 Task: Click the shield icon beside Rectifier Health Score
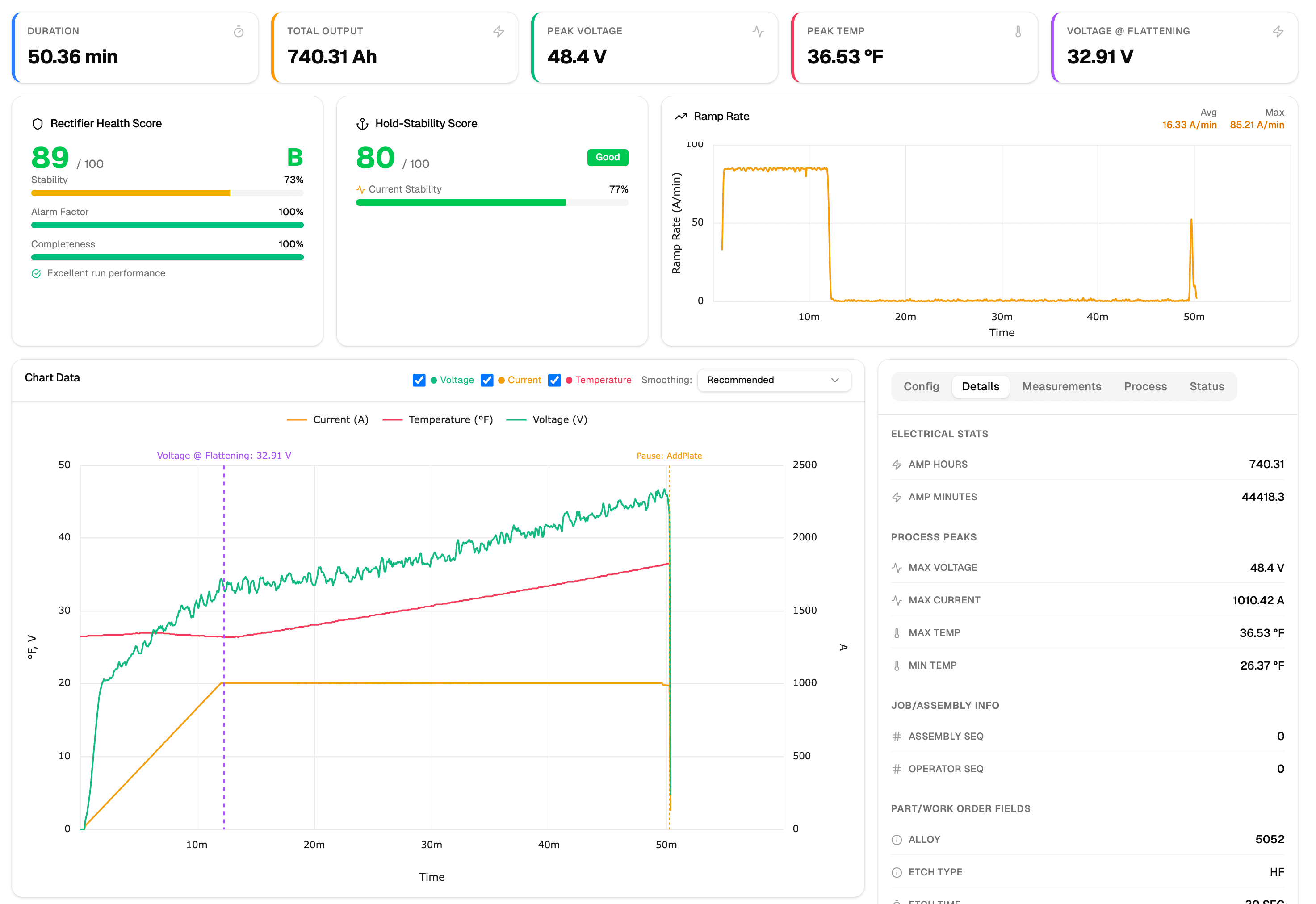point(38,123)
